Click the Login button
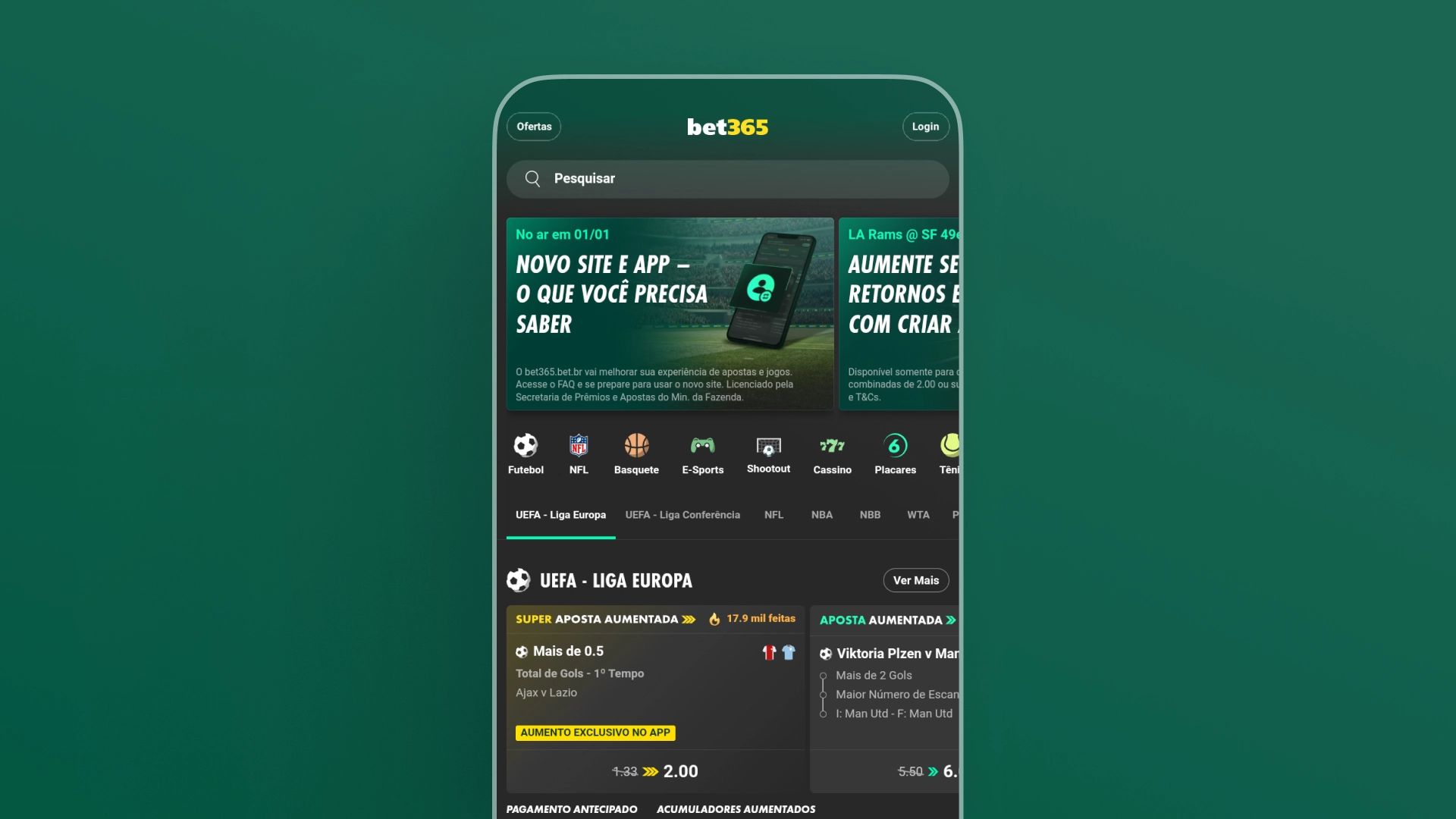 [925, 126]
